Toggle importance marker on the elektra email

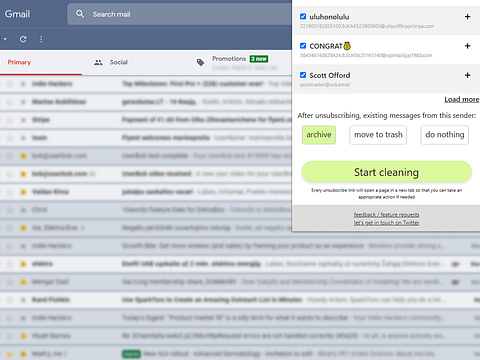tap(23, 264)
